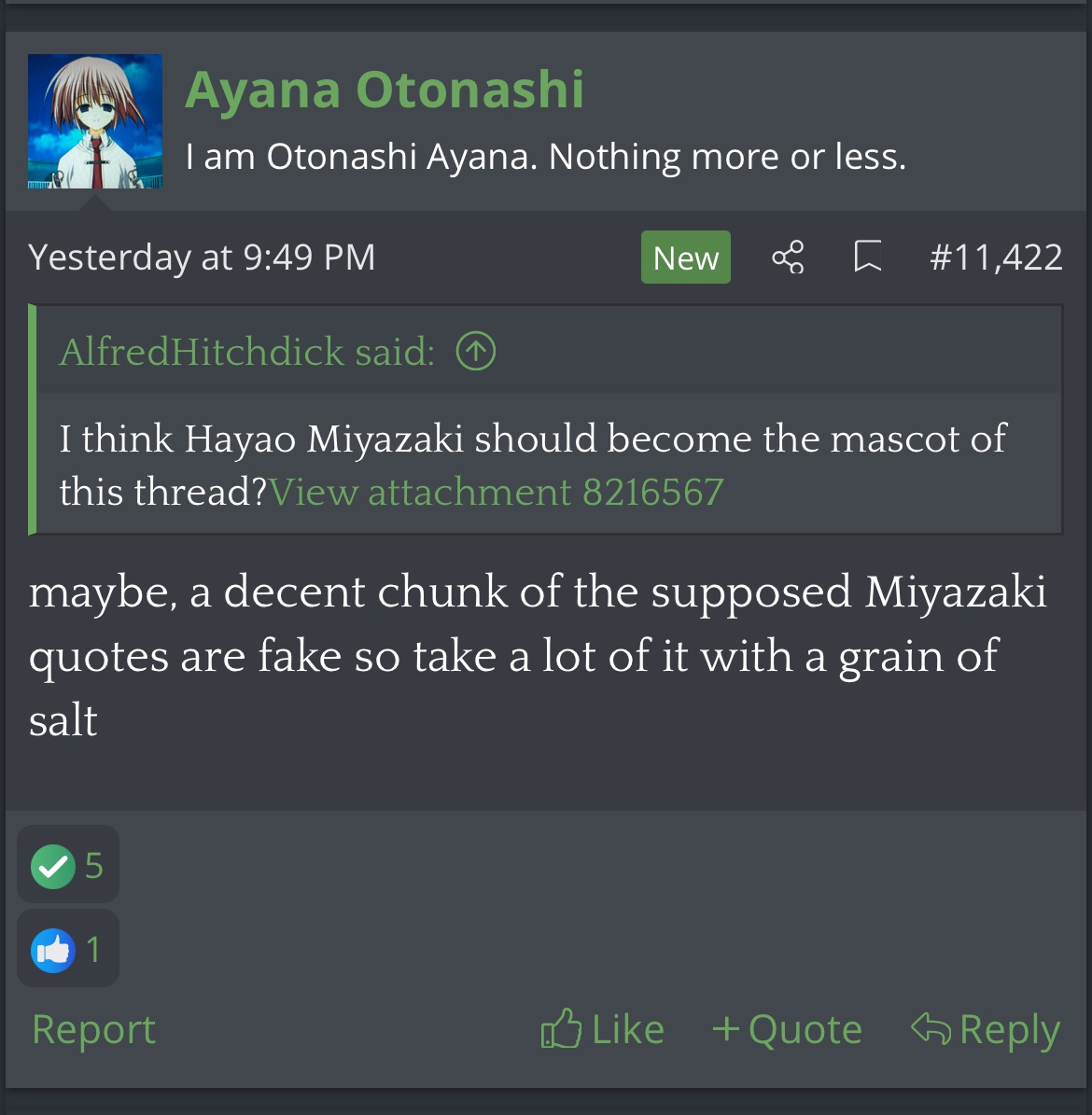Open the share post icon
The image size is (1092, 1115).
click(x=788, y=257)
